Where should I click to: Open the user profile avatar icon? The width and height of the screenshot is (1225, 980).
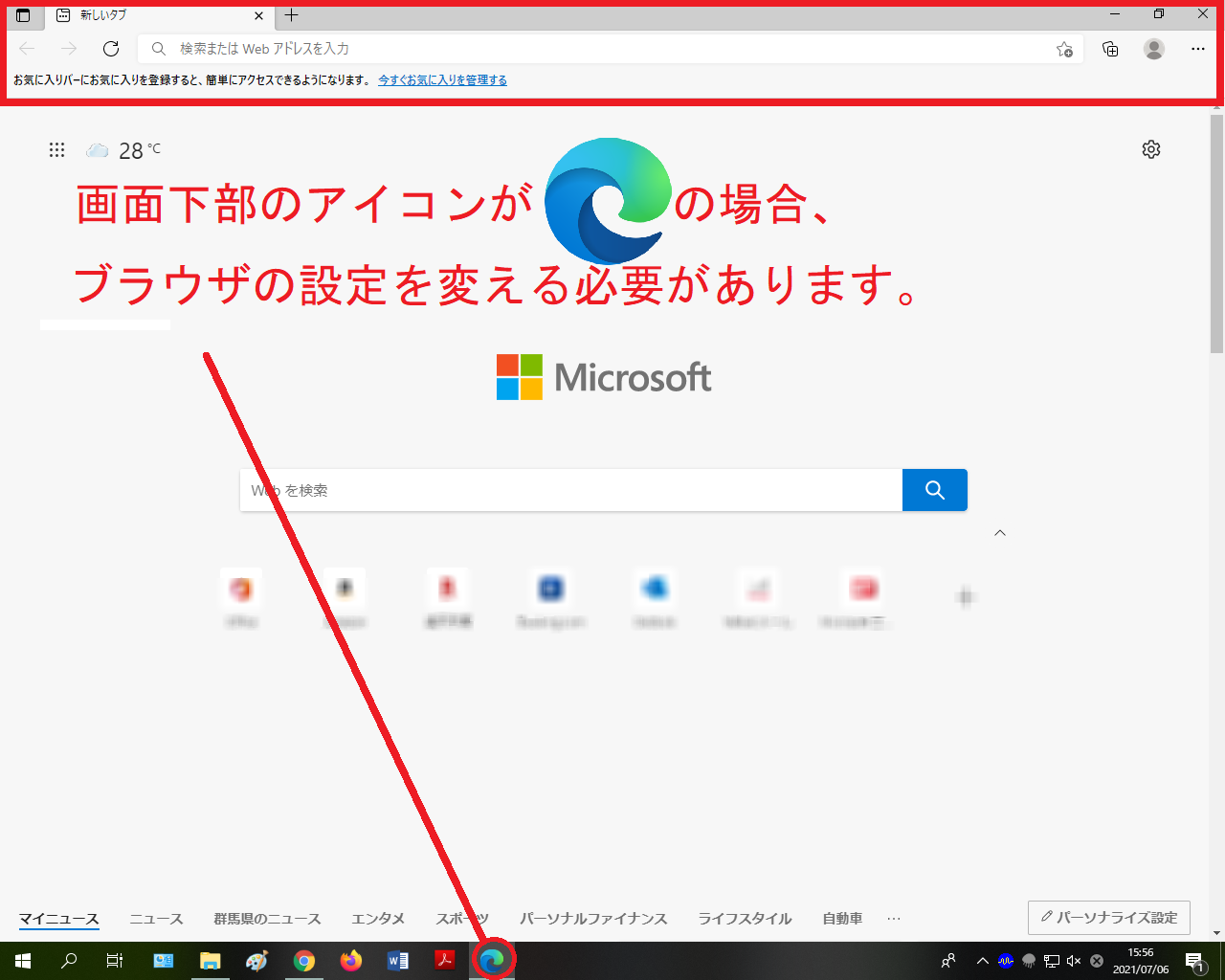tap(1154, 49)
